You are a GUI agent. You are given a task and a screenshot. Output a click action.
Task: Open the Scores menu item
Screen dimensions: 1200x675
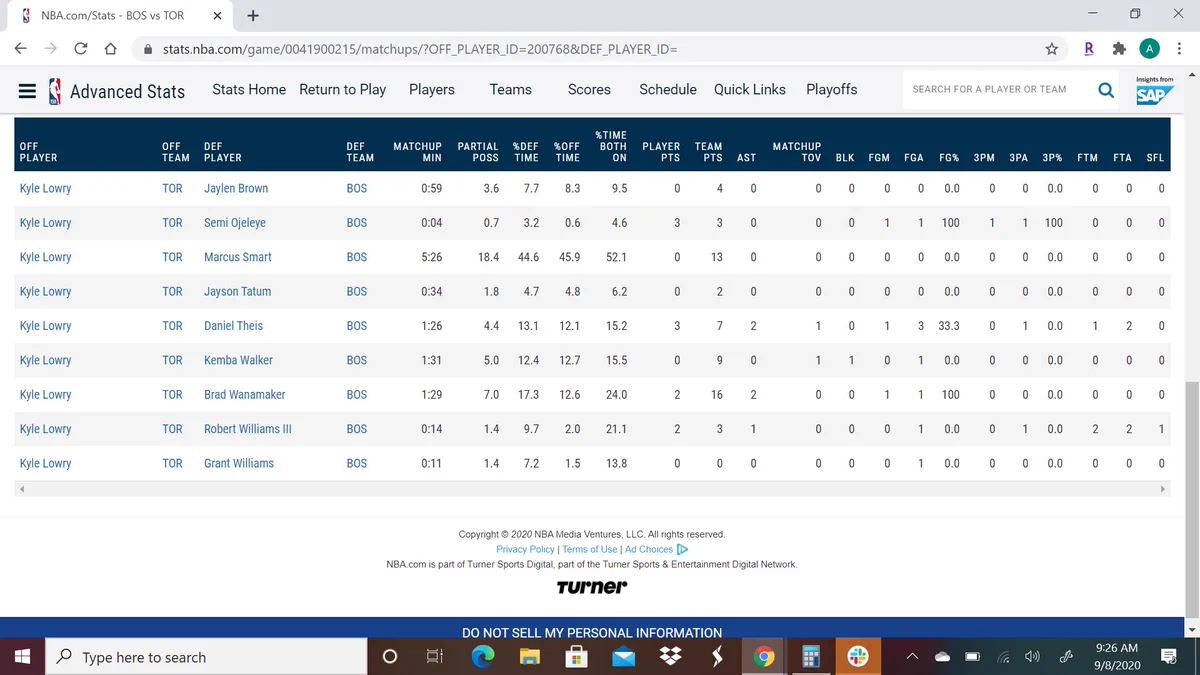tap(589, 89)
